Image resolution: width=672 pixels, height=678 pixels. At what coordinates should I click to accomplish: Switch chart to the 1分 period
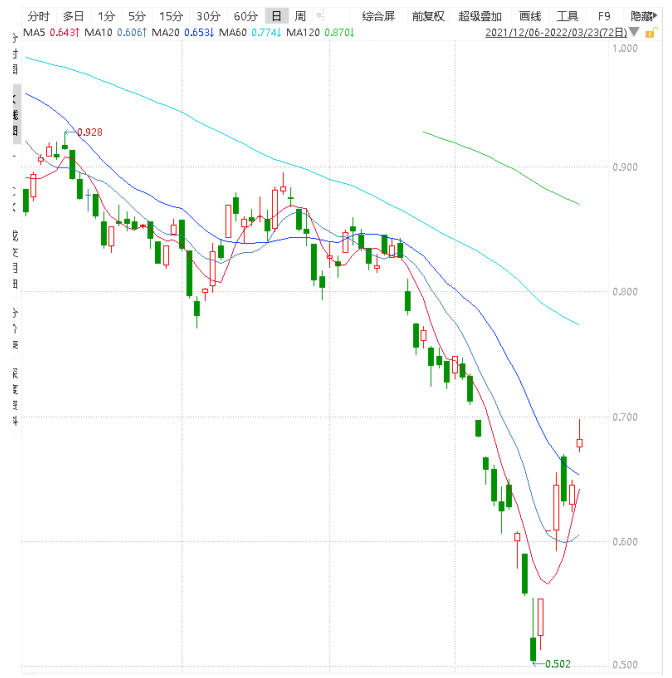pos(106,16)
